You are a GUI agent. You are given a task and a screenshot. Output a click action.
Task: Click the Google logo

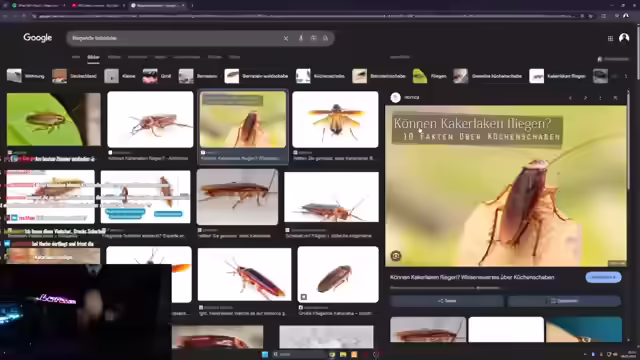point(38,38)
